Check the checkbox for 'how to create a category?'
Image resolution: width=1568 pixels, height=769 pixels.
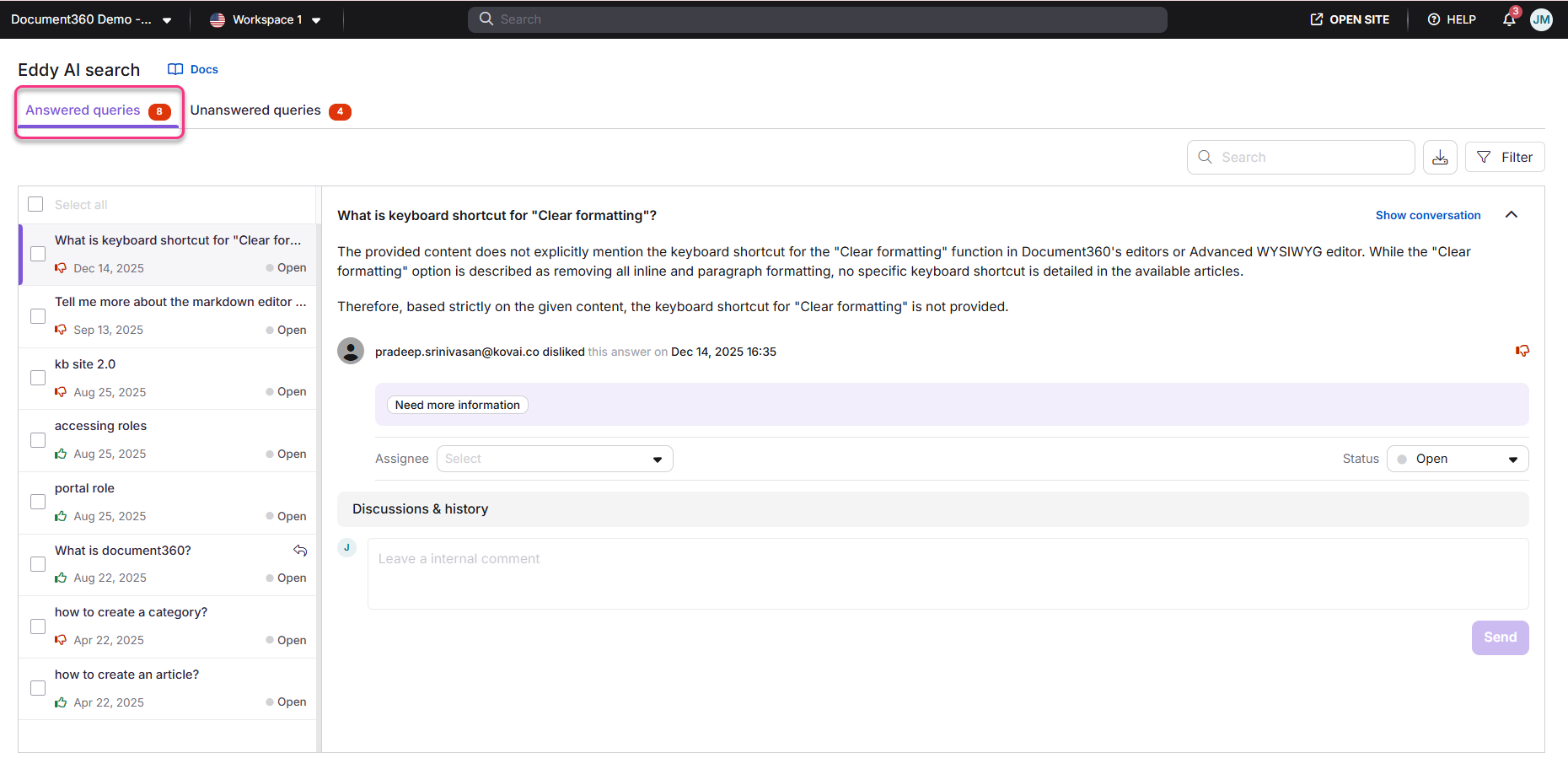[x=38, y=626]
